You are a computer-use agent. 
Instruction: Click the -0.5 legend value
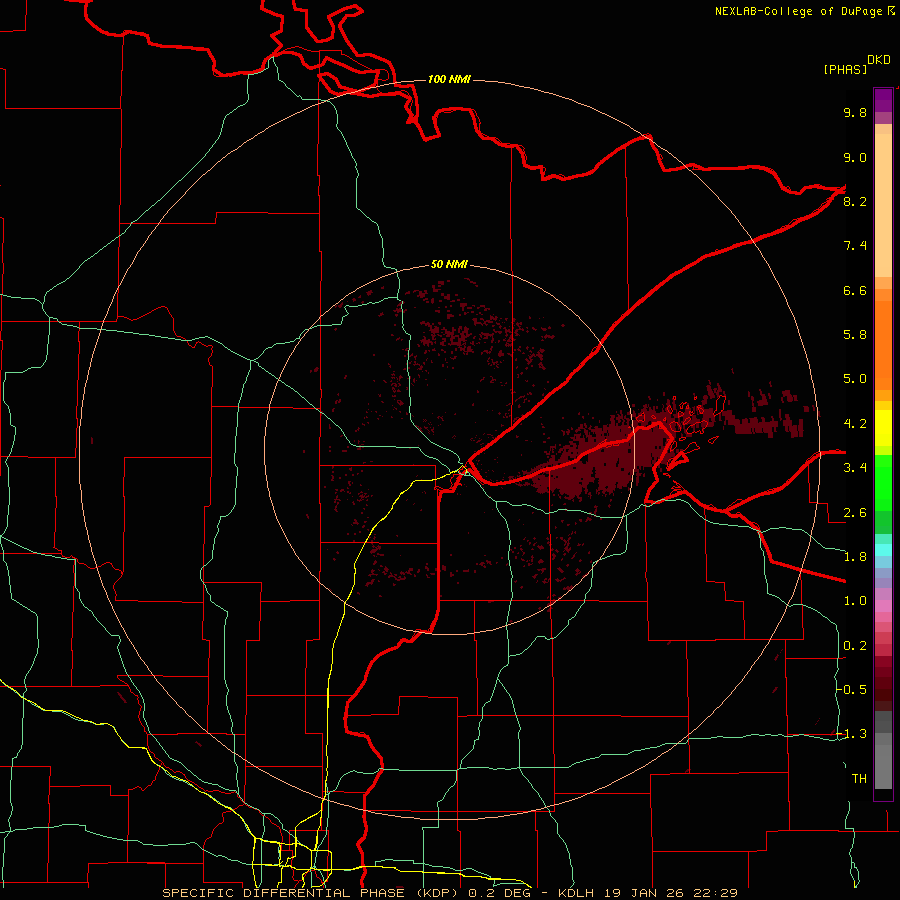point(852,690)
